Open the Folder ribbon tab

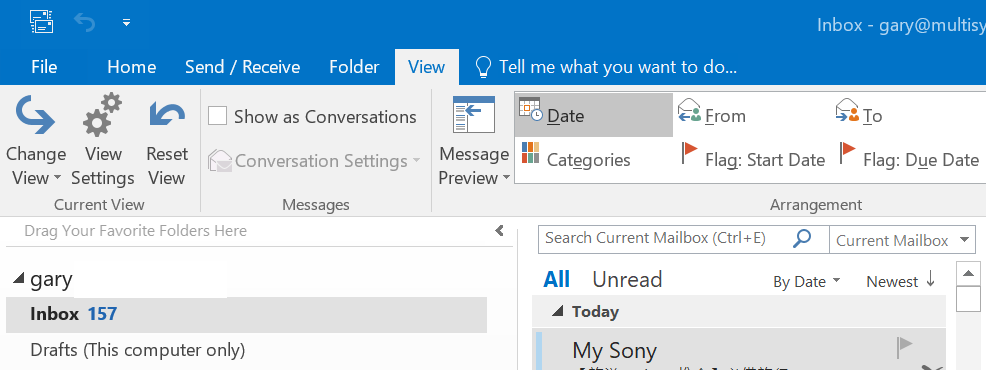point(354,67)
